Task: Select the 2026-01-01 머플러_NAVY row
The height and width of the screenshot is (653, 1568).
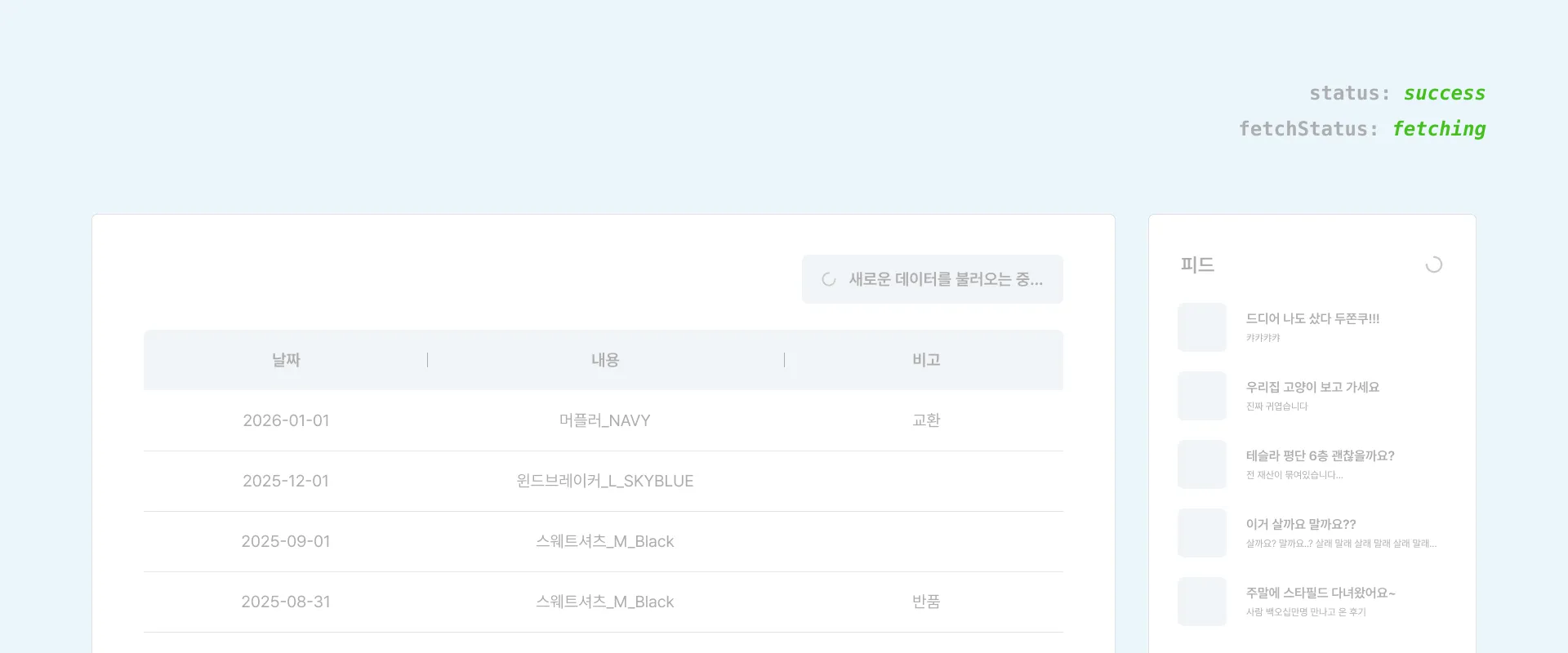Action: pos(604,420)
